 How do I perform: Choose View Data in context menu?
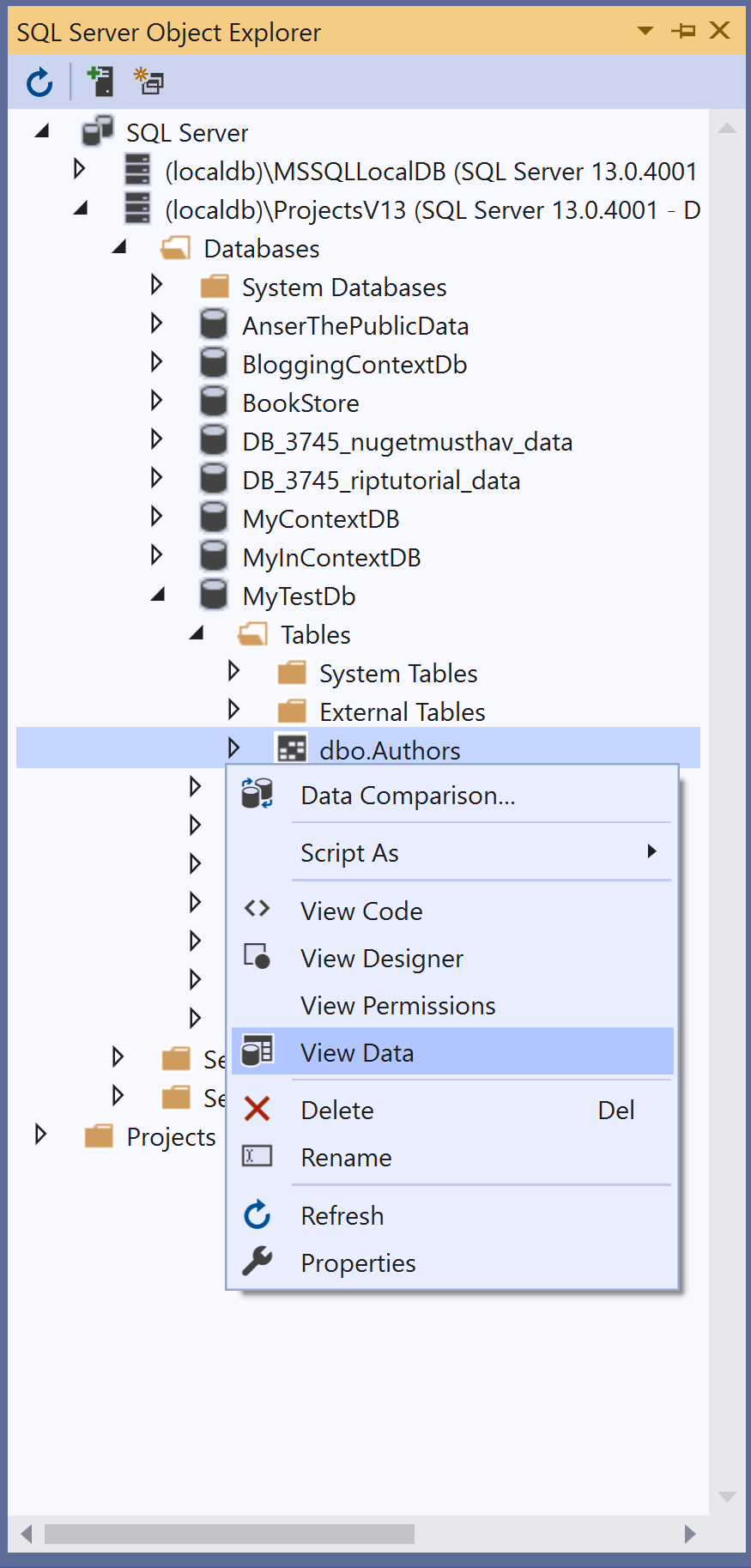(x=452, y=1052)
